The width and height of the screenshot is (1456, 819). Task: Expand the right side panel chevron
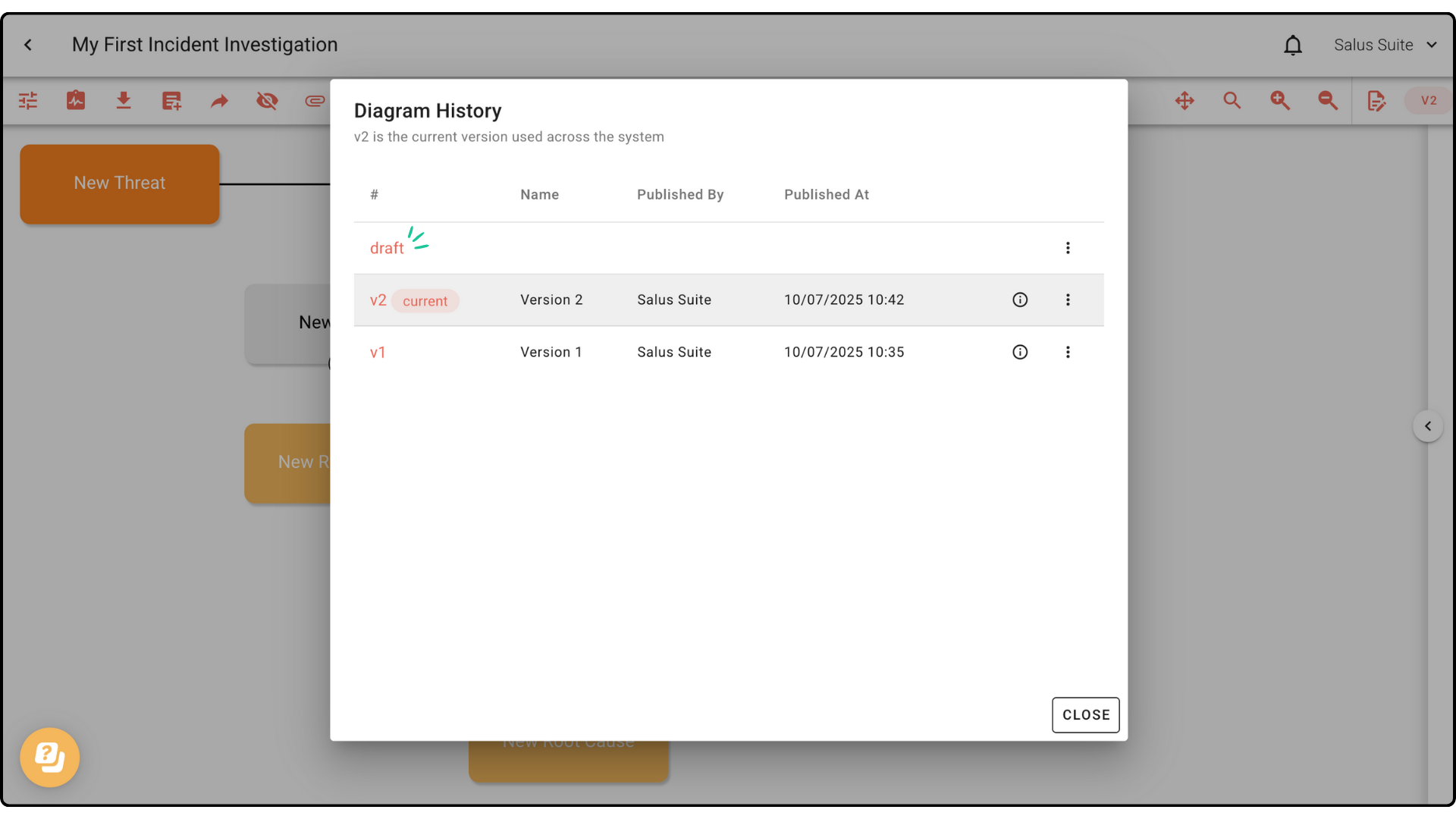[x=1428, y=426]
